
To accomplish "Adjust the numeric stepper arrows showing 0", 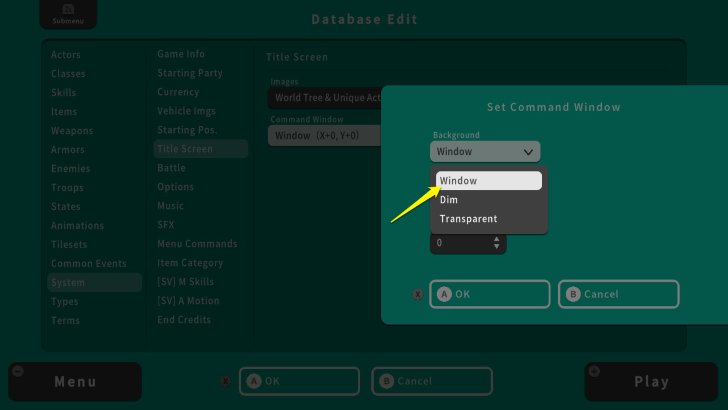I will (x=497, y=243).
